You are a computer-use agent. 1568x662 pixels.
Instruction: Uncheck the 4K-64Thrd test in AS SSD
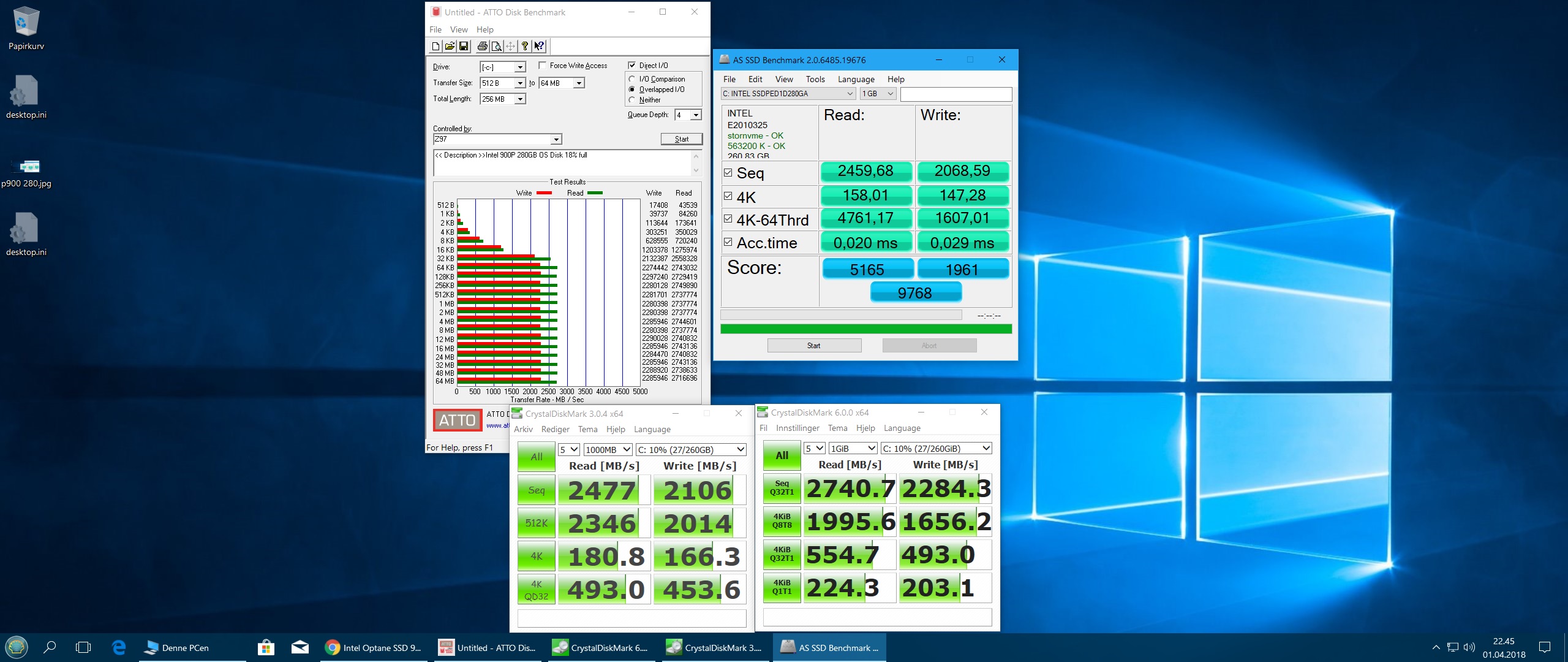(728, 219)
